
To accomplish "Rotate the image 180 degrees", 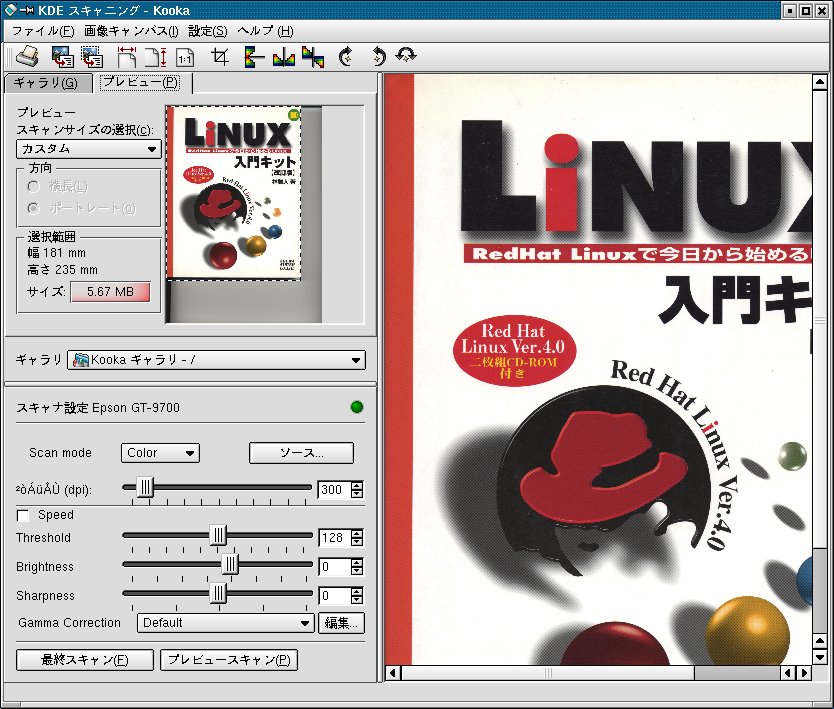I will pos(407,55).
